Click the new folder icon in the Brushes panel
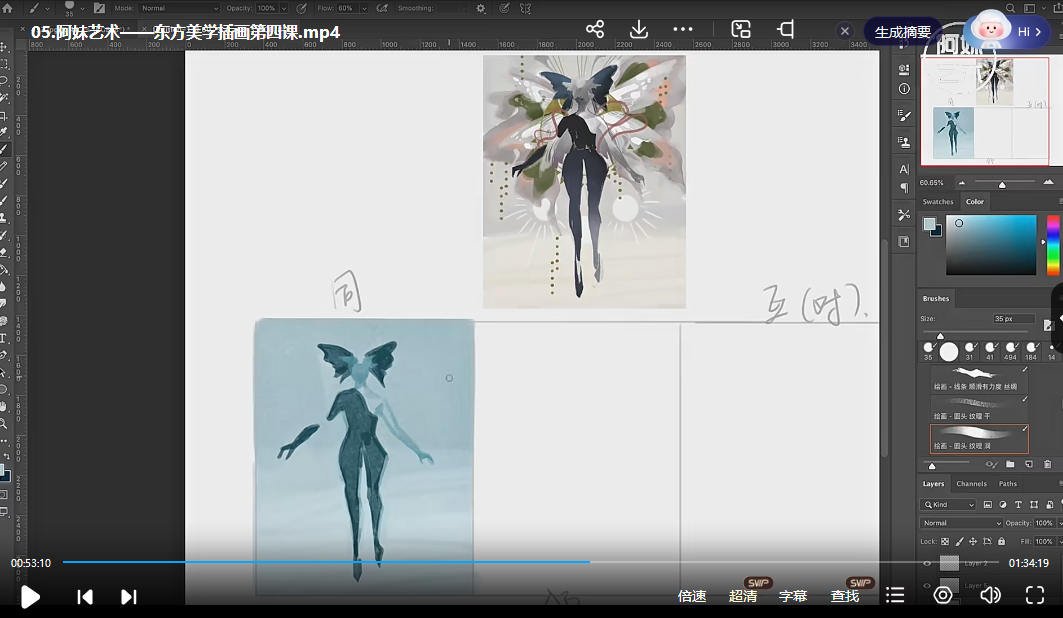This screenshot has width=1063, height=618. tap(1011, 463)
